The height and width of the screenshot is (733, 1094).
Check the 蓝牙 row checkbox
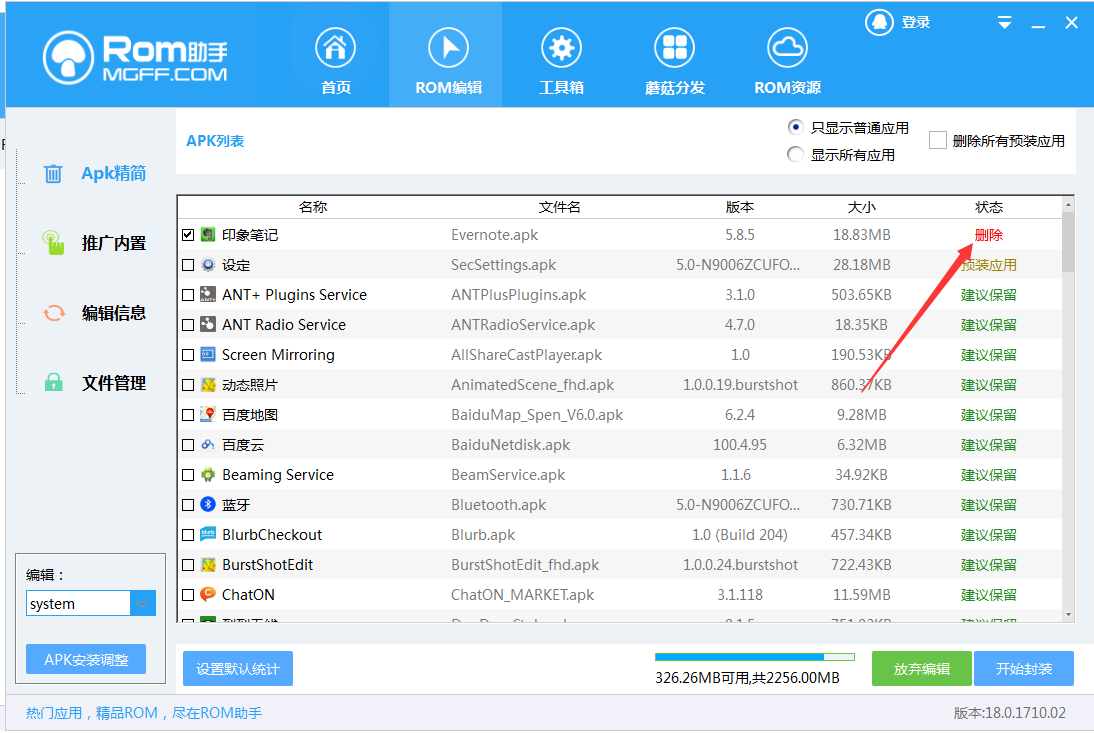pos(188,505)
